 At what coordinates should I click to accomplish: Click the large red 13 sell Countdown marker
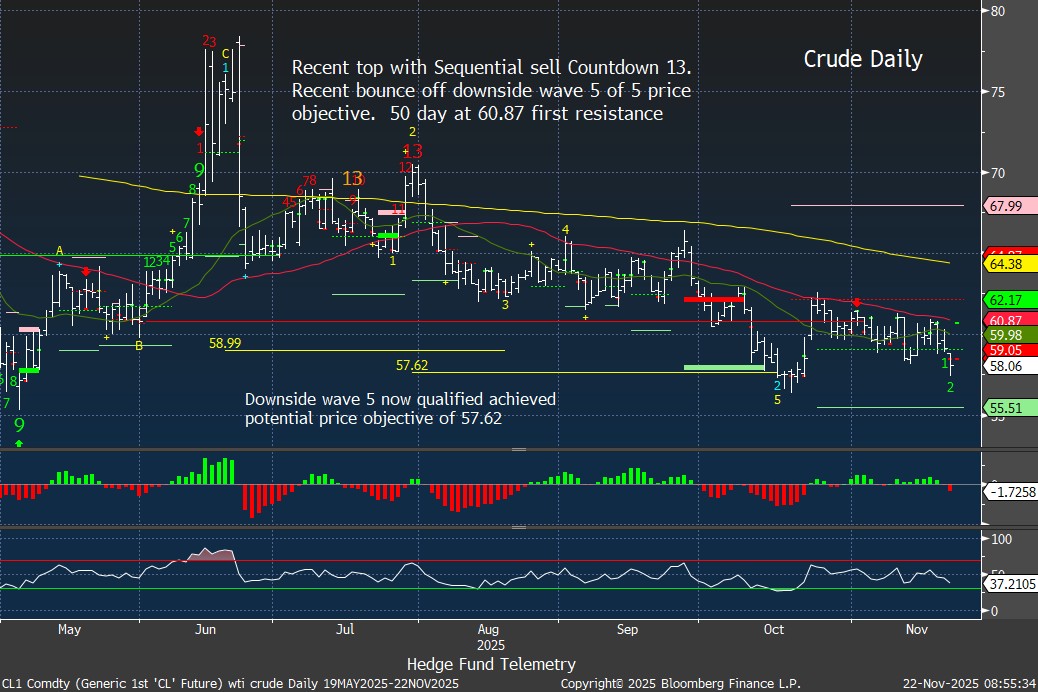tap(413, 152)
